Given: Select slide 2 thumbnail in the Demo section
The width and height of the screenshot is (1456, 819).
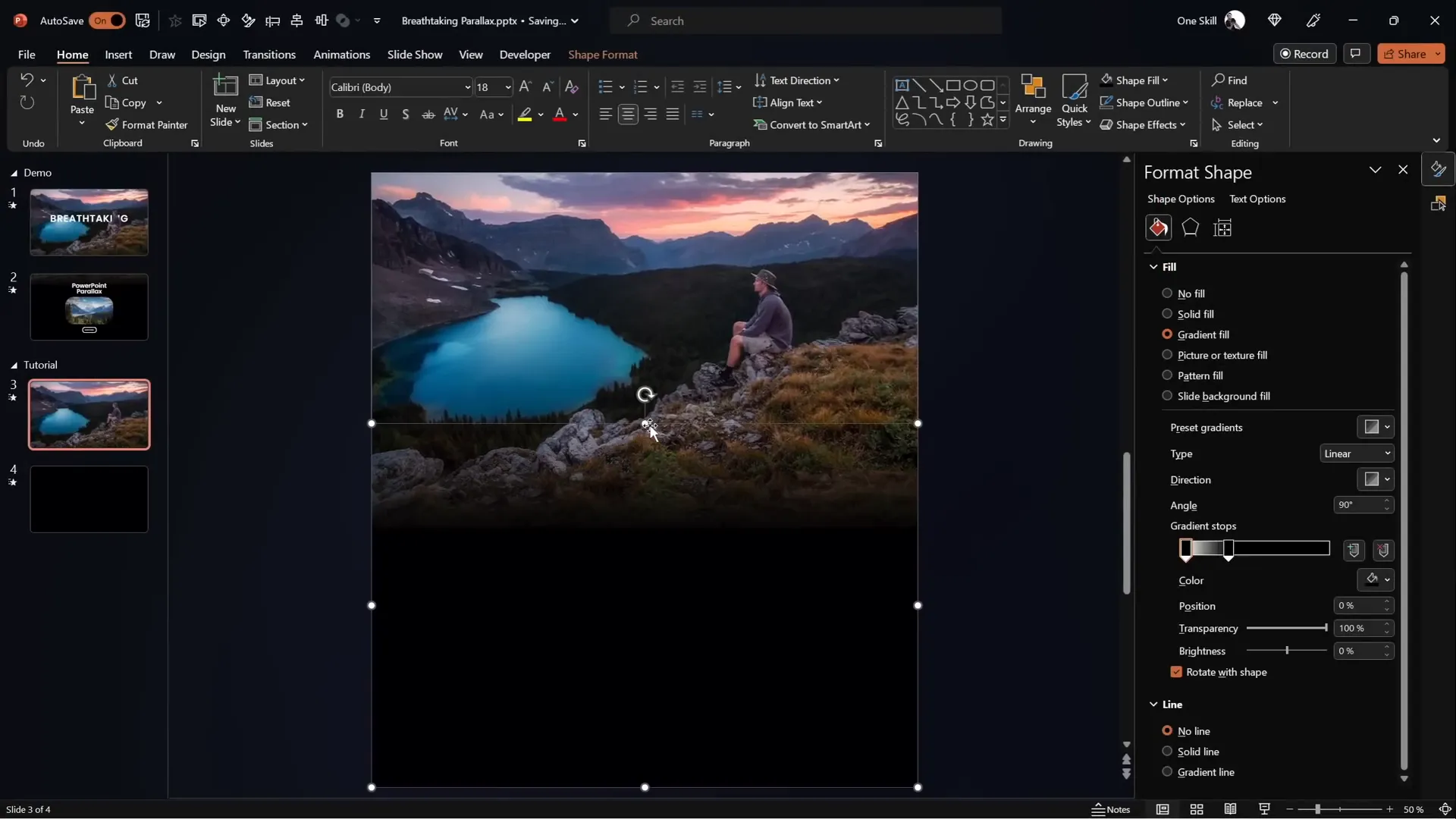Looking at the screenshot, I should (x=89, y=306).
